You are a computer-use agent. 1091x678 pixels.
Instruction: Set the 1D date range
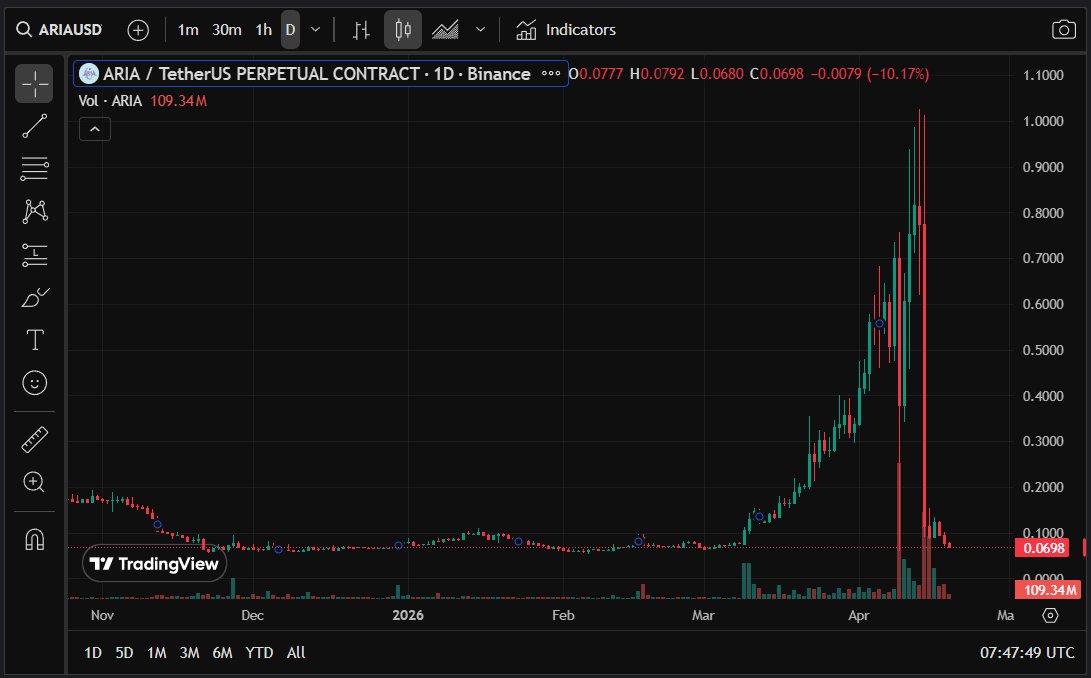[93, 653]
